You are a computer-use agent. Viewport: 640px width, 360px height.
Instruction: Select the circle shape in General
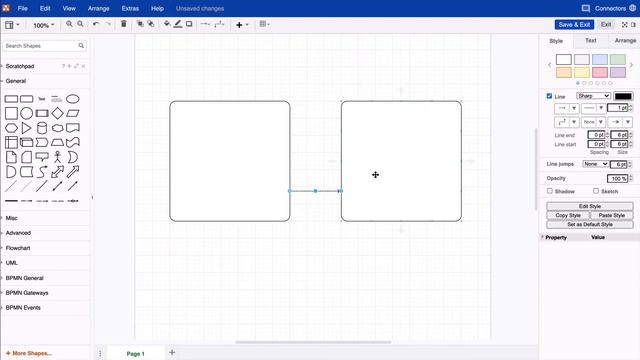27,113
